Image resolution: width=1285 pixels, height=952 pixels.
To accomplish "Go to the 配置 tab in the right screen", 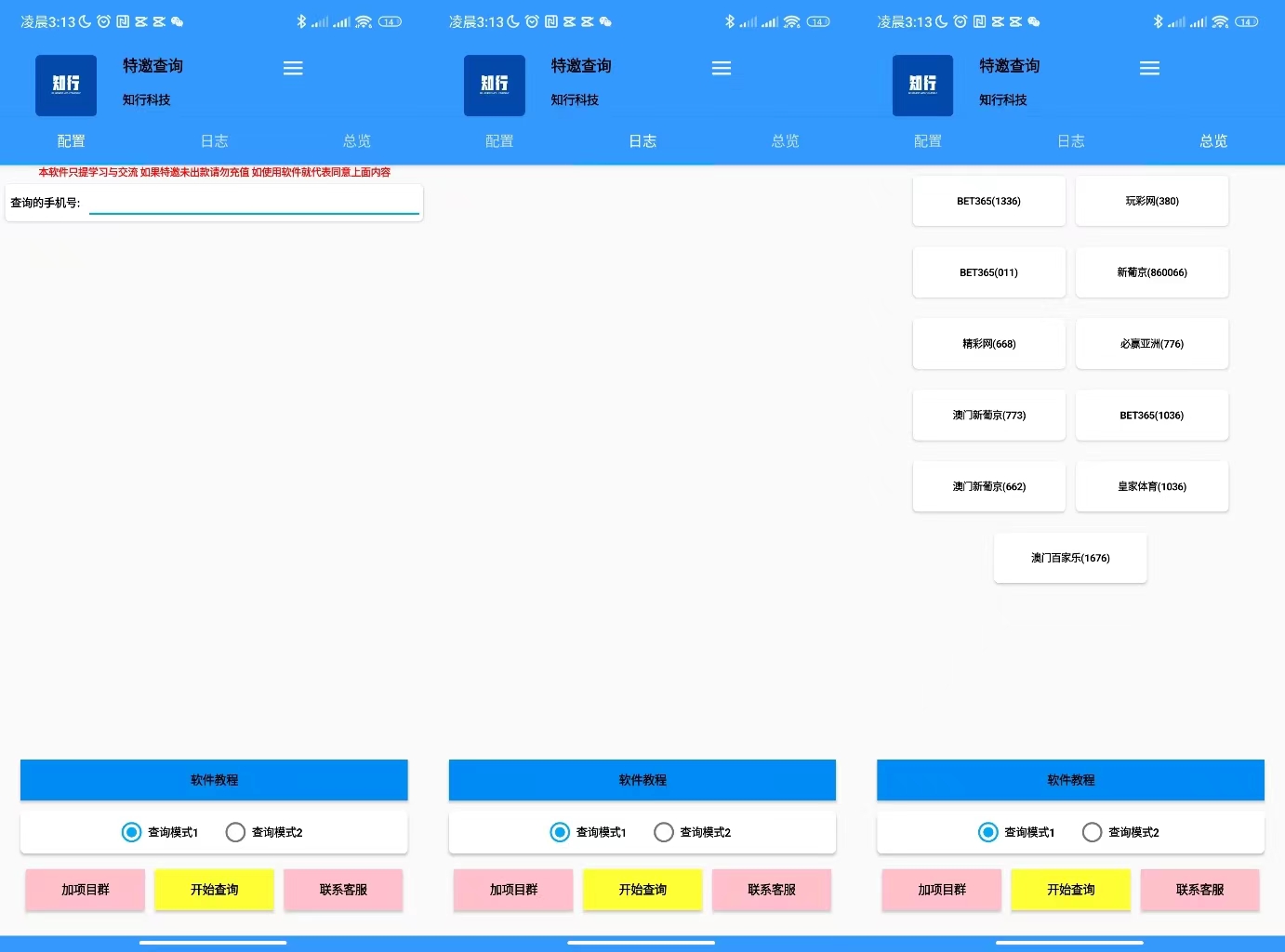I will (928, 141).
